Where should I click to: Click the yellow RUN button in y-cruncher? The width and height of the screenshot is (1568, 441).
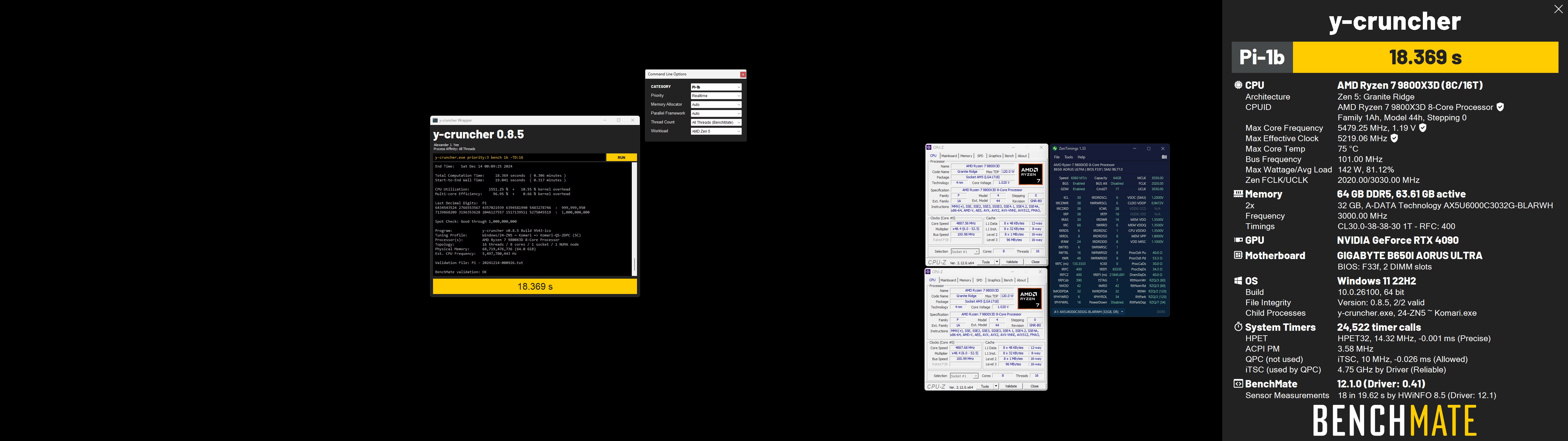(621, 157)
